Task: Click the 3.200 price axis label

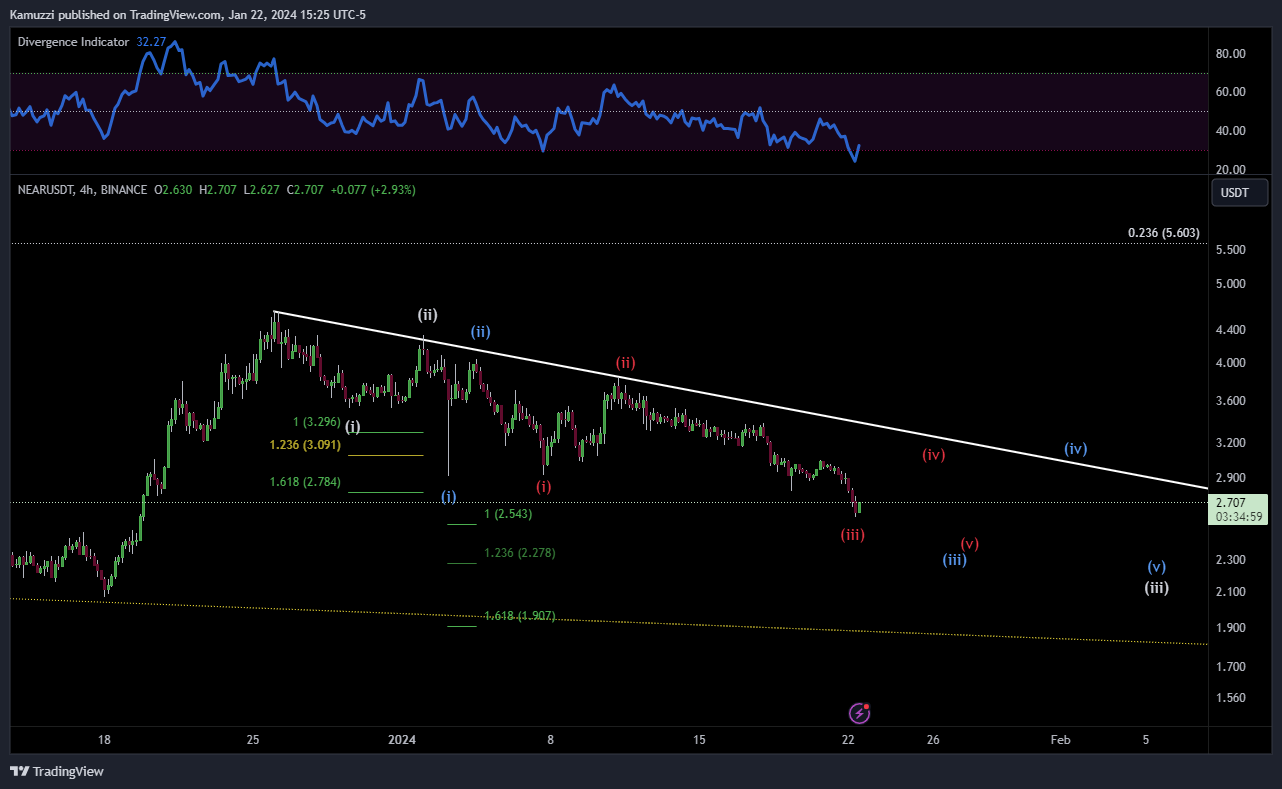Action: coord(1230,443)
